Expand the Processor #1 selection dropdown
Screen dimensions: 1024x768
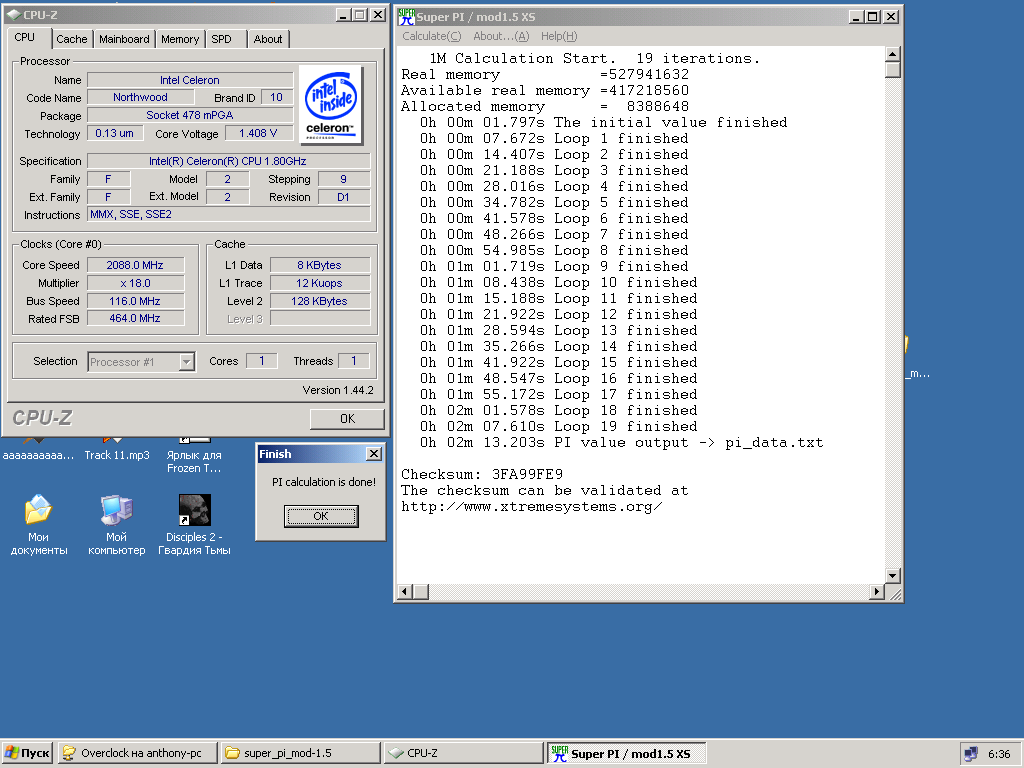(x=187, y=362)
